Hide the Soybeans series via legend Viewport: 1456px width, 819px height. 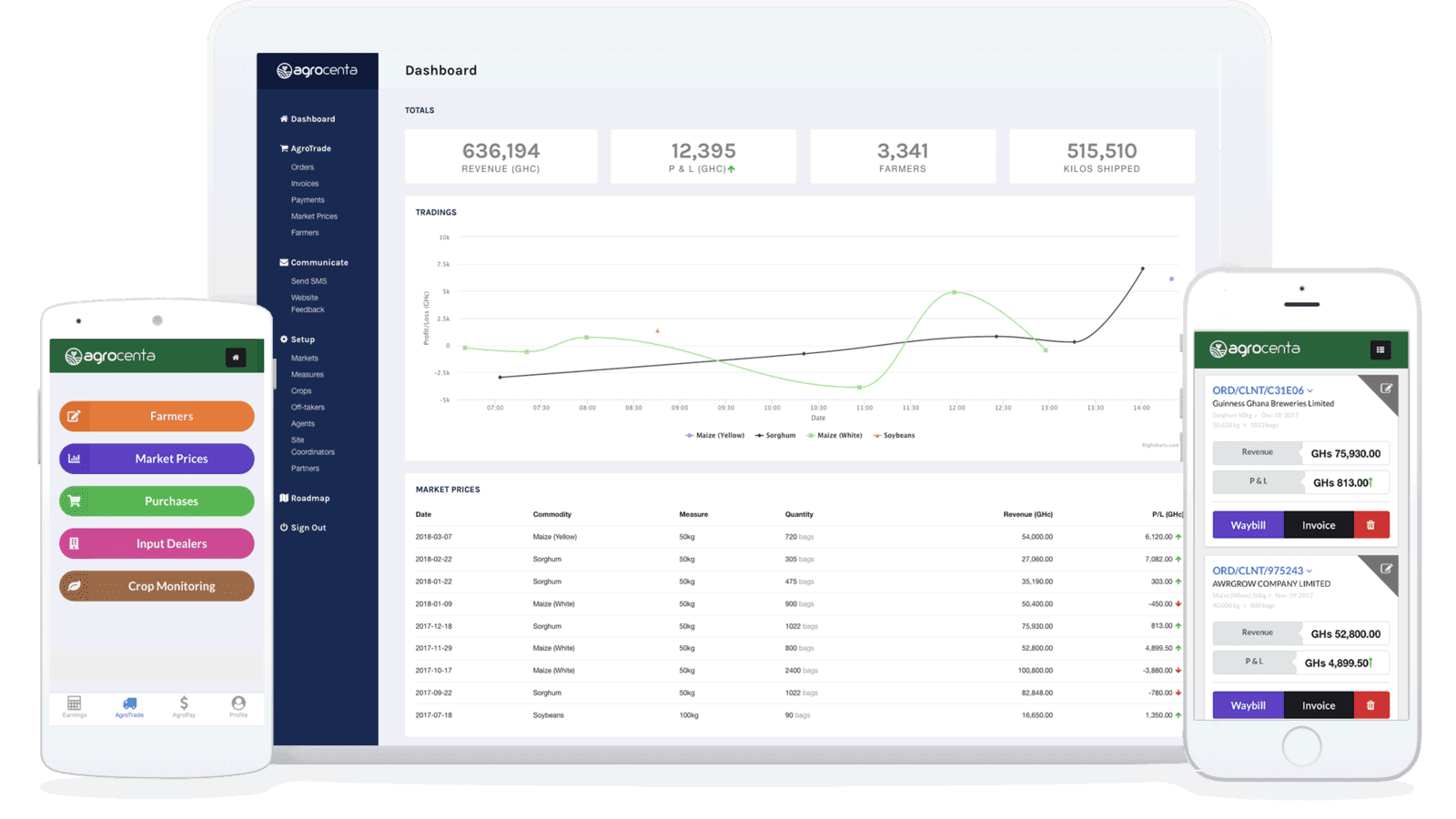coord(895,436)
